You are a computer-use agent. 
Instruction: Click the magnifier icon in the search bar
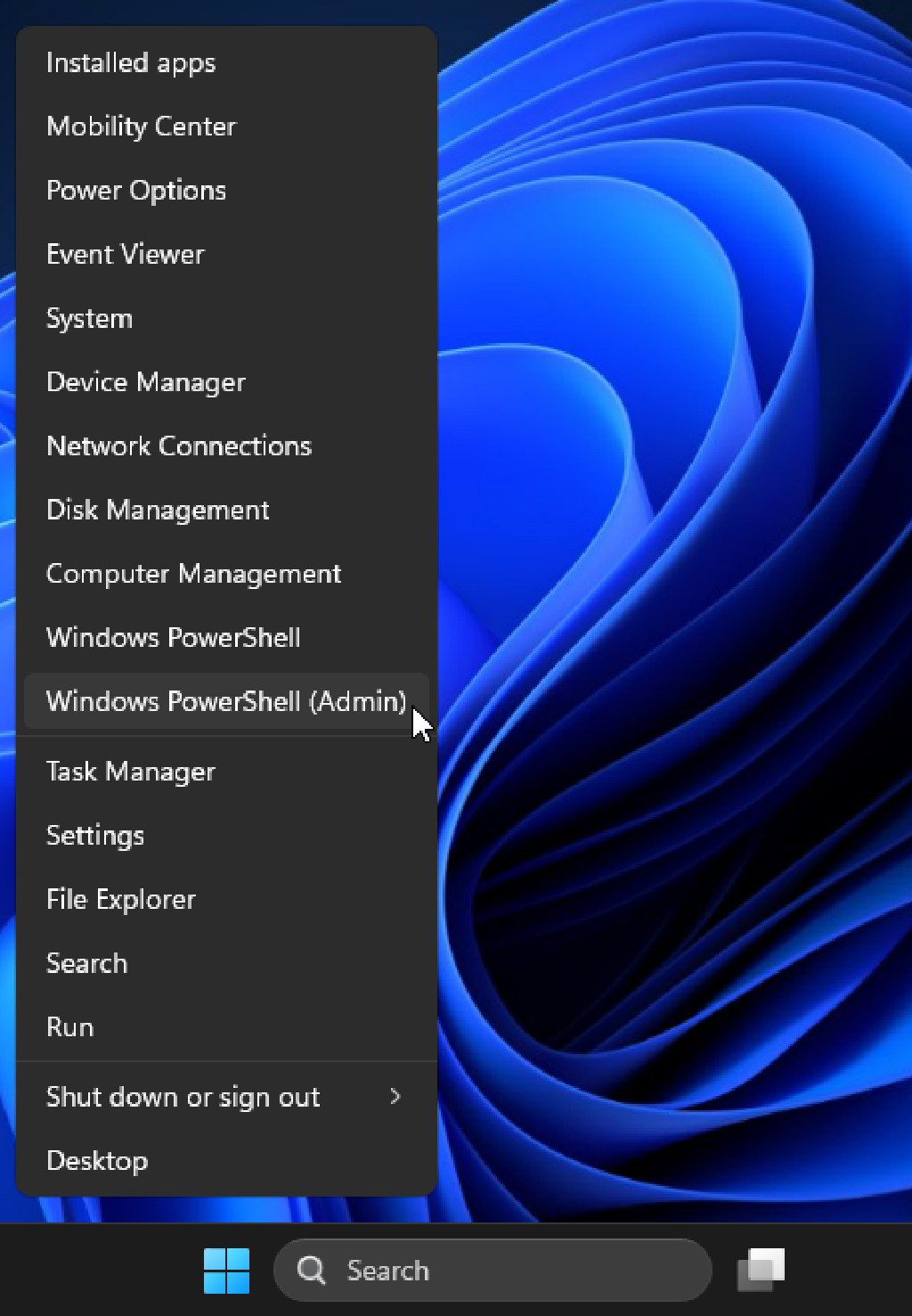(x=310, y=1269)
